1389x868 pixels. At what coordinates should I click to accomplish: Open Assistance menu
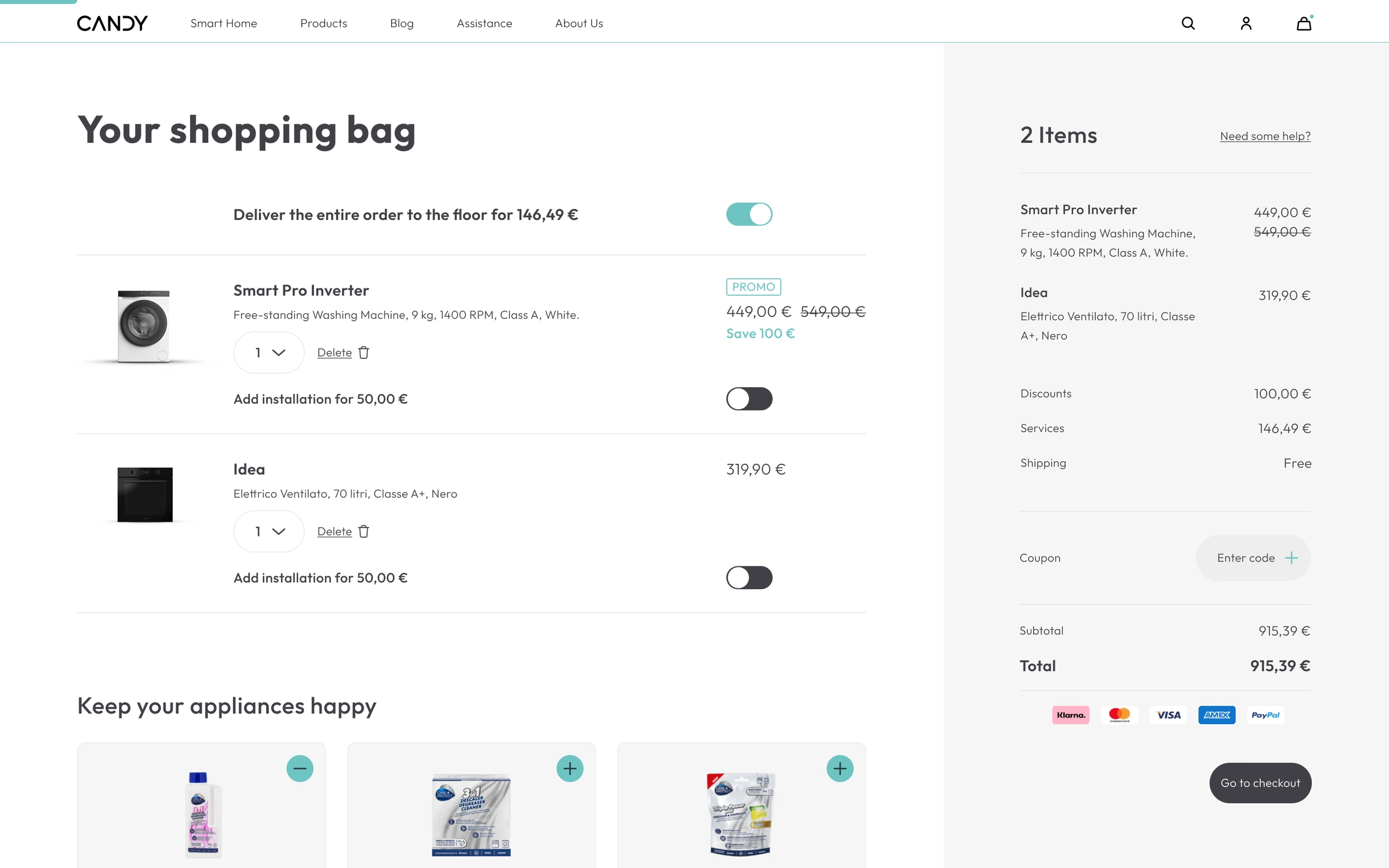point(484,23)
